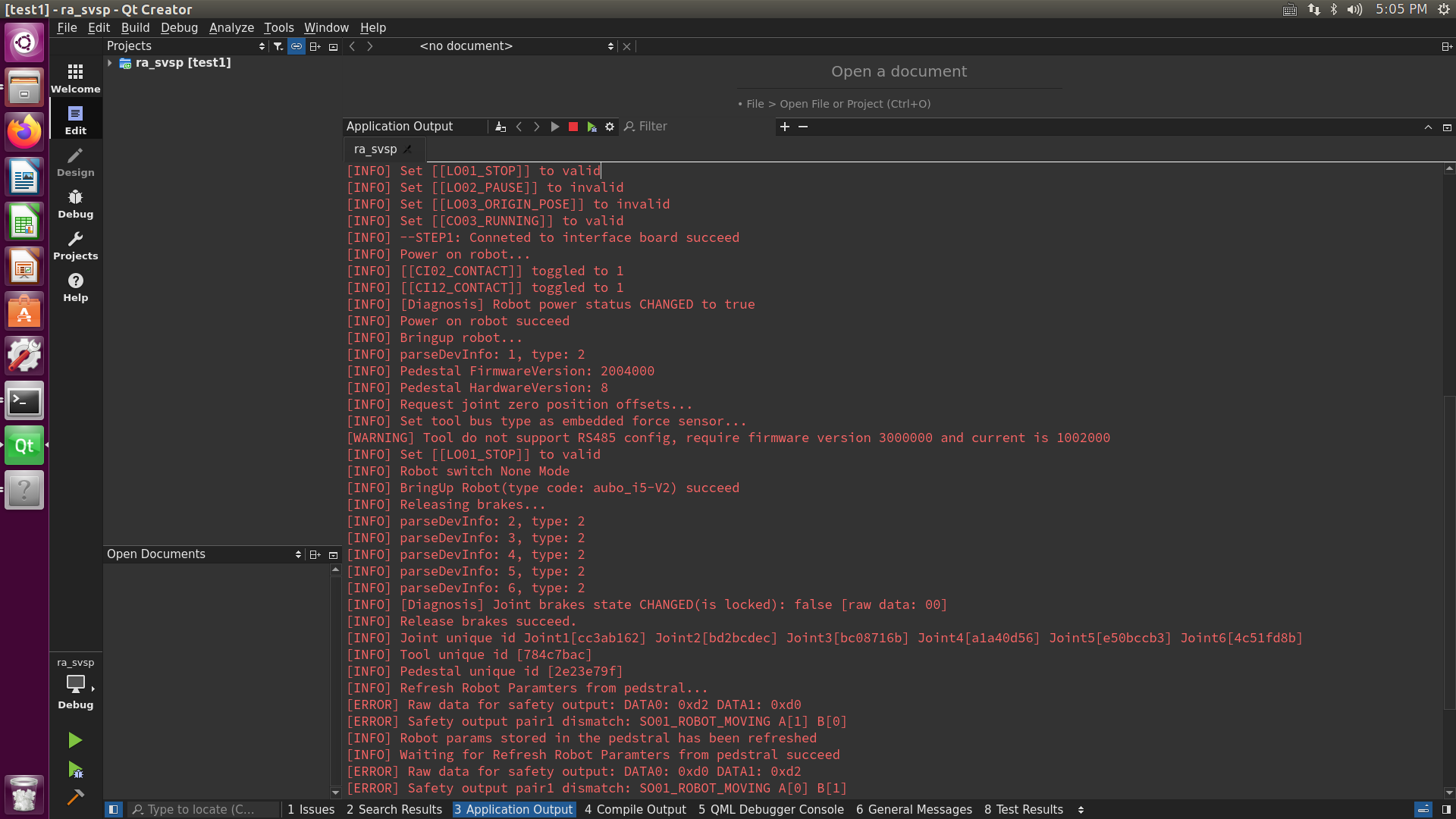Open the Open Documents view dropdown

[x=204, y=554]
